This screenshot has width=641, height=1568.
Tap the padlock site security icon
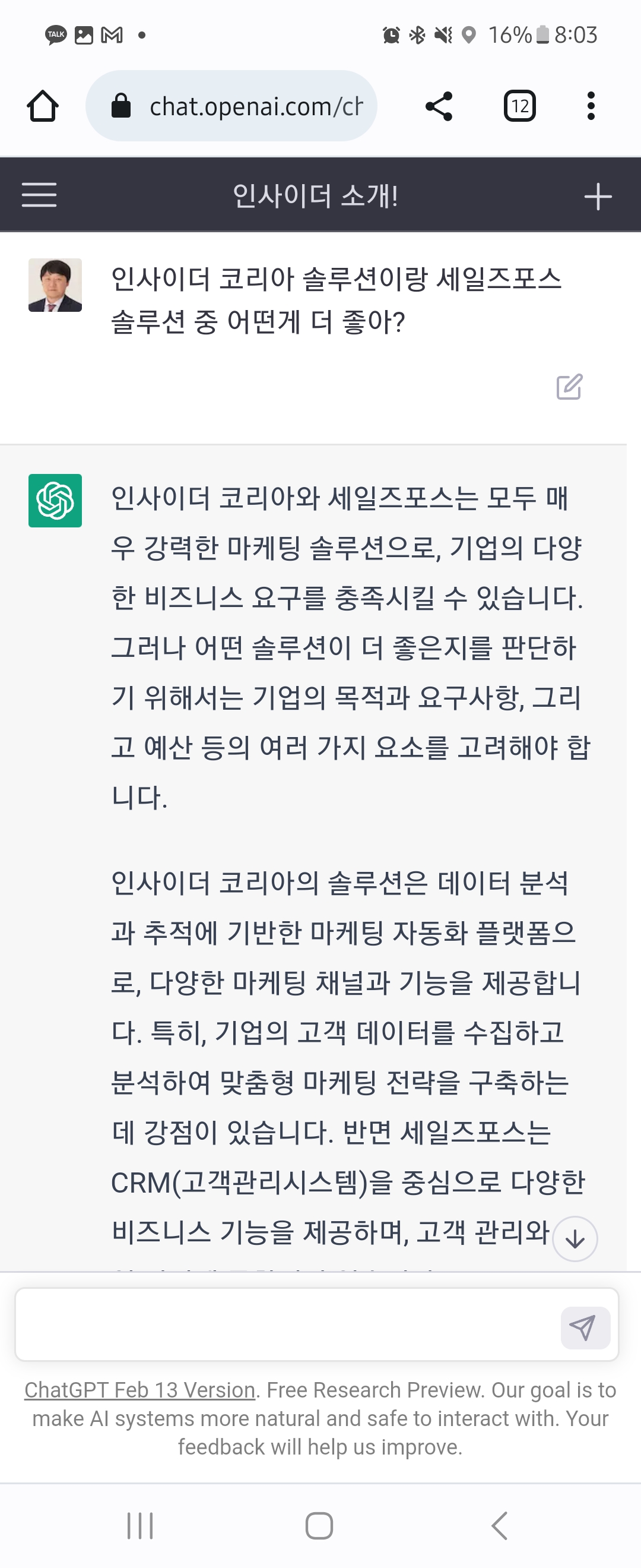click(121, 106)
